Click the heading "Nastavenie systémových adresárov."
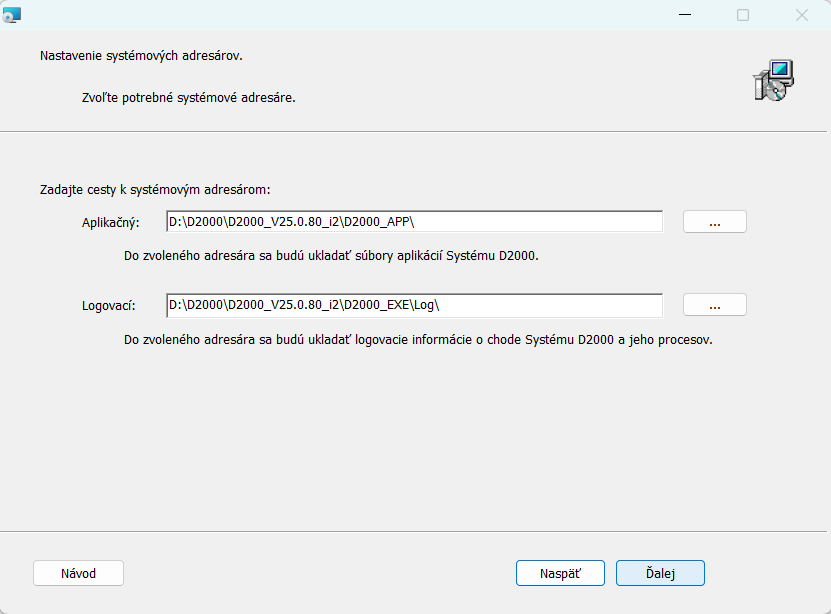The height and width of the screenshot is (614, 831). (x=141, y=55)
